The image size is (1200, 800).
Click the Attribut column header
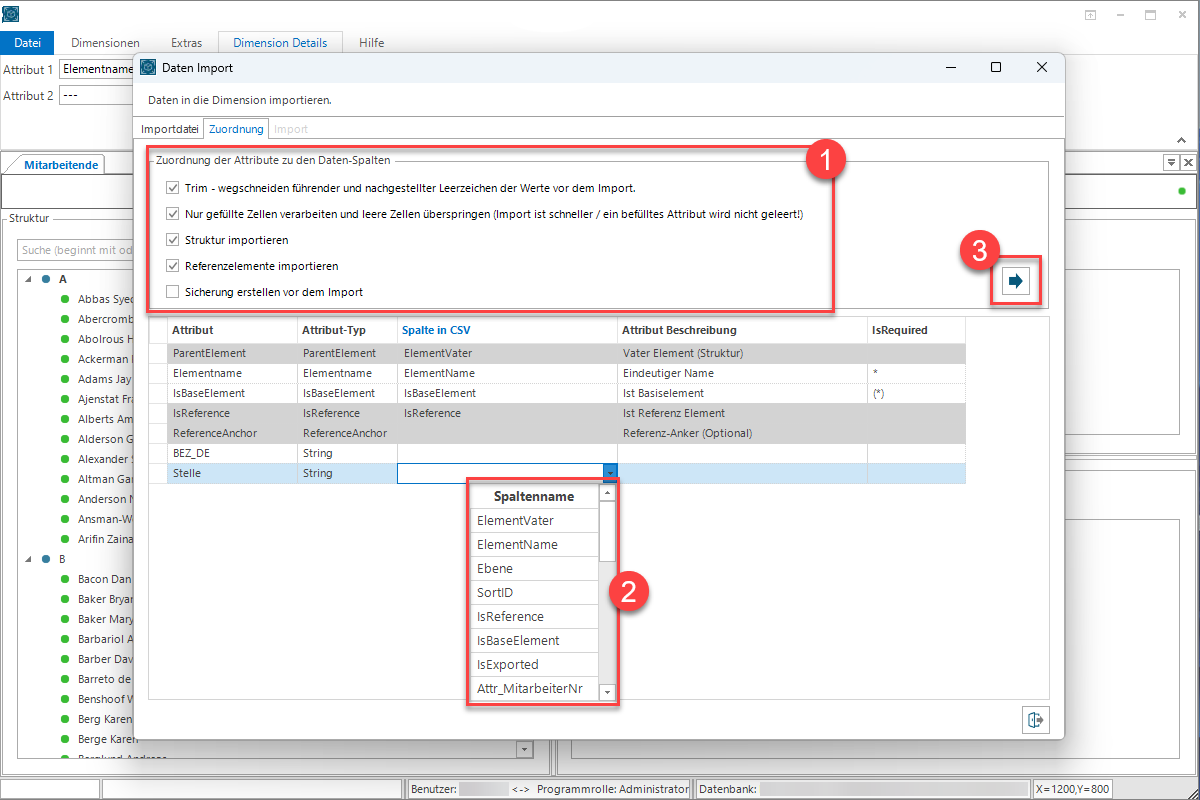click(232, 330)
